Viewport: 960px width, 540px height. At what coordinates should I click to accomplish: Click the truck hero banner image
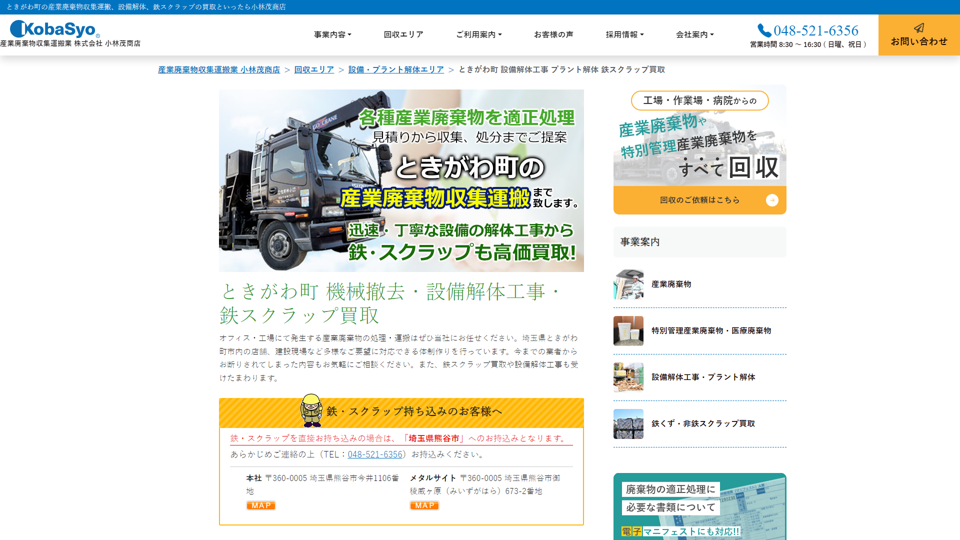[401, 181]
